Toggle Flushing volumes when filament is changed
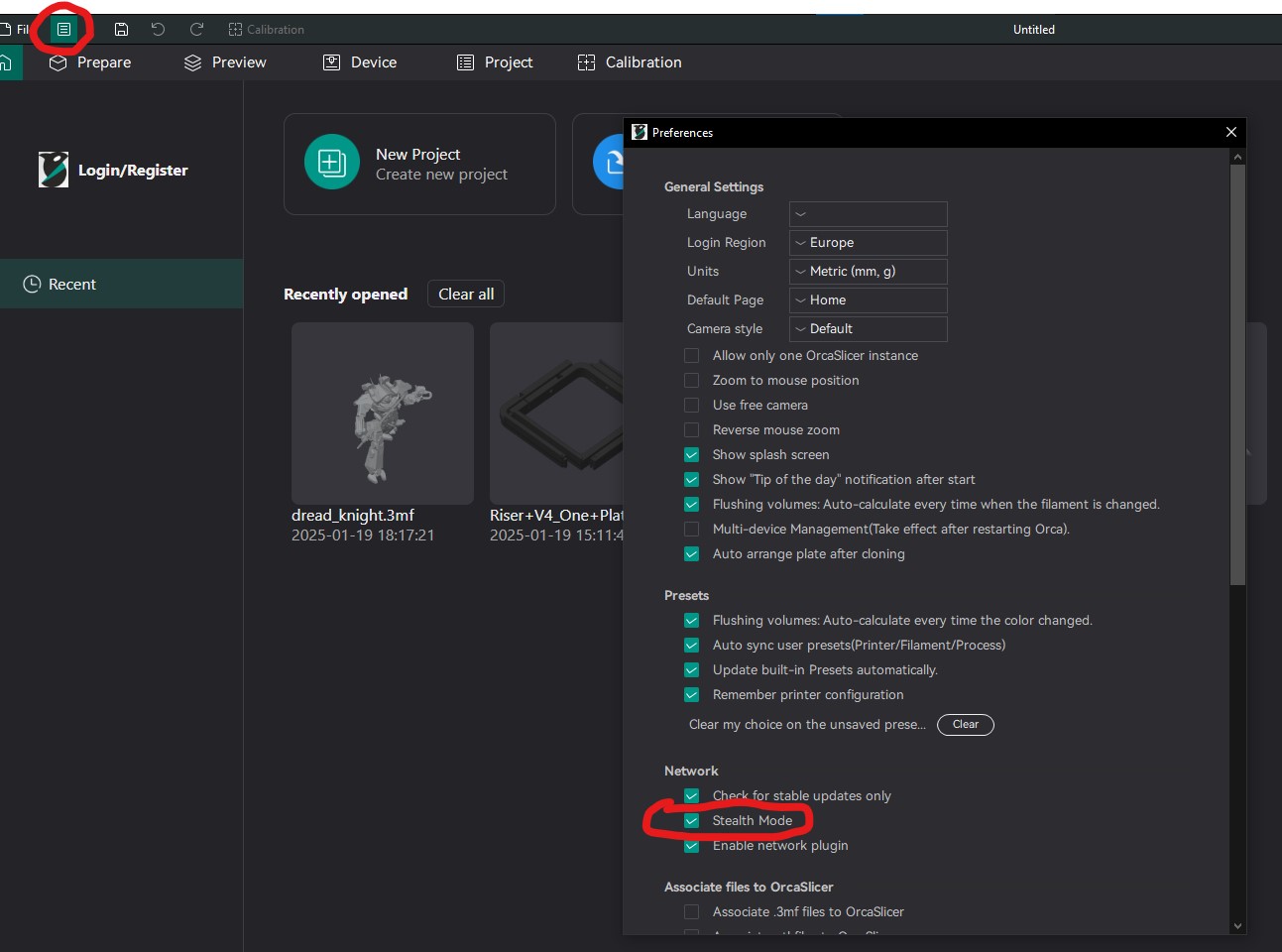The width and height of the screenshot is (1282, 952). click(x=692, y=505)
